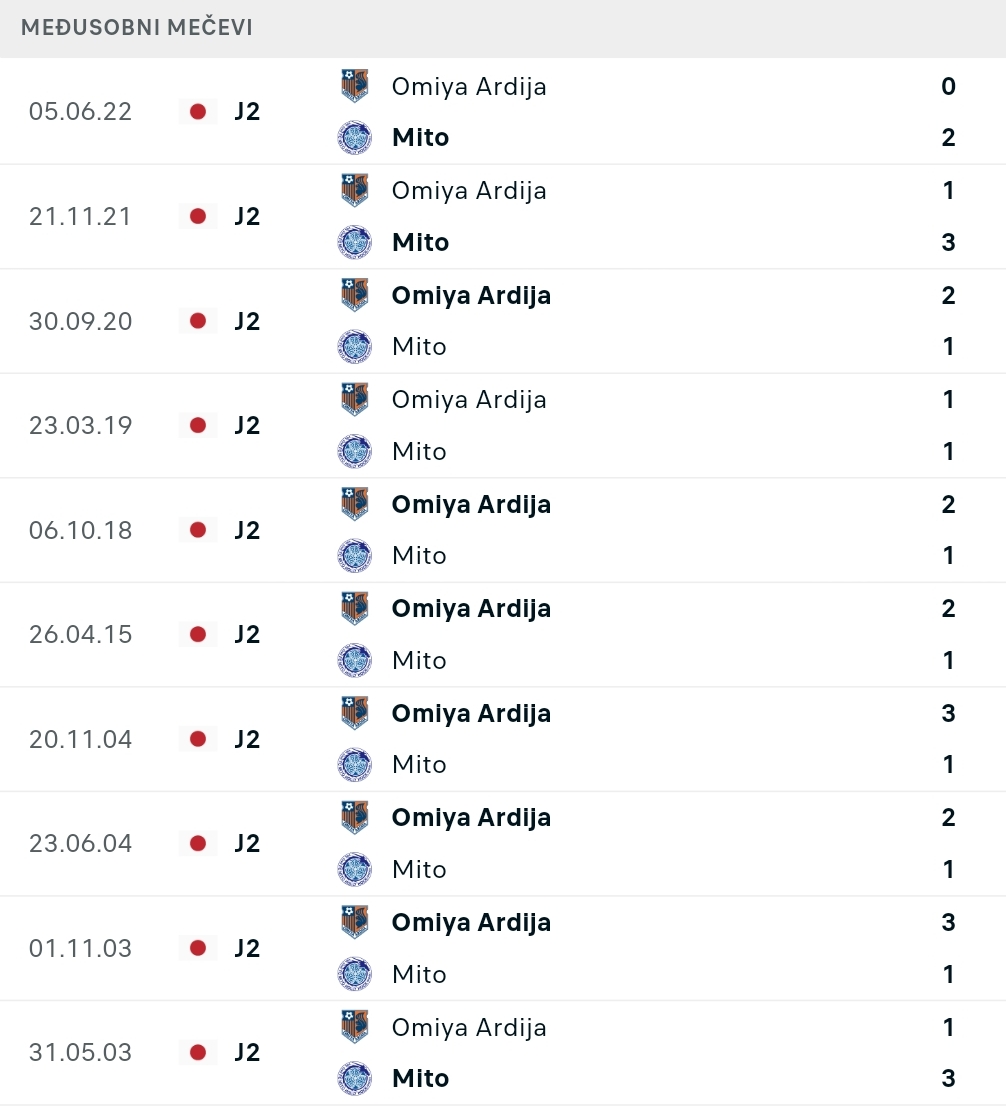This screenshot has width=1006, height=1118.
Task: Click the MEĐUSOBNI MEČEVI section header
Action: point(137,27)
